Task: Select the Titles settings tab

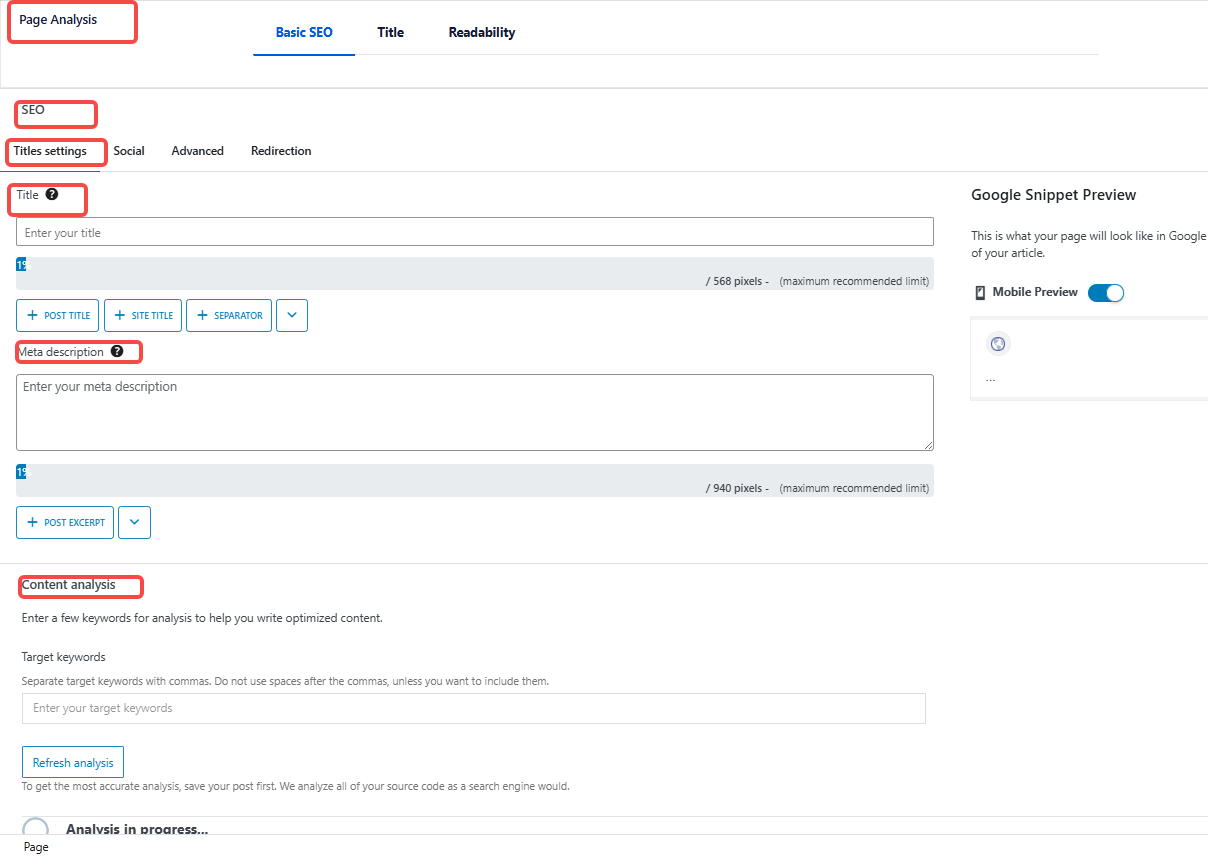Action: tap(50, 151)
